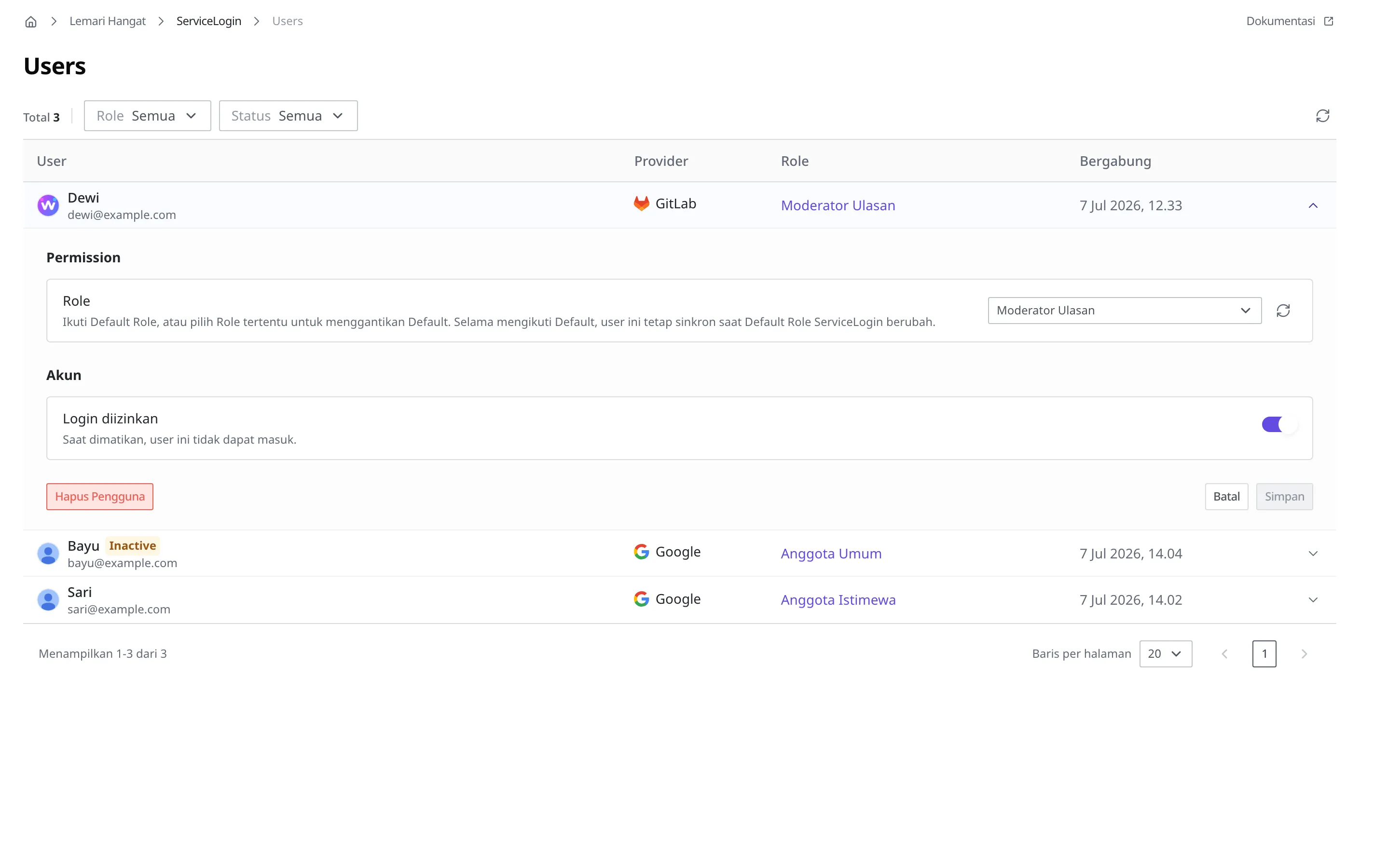This screenshot has width=1374, height=868.
Task: Click Dewi's avatar icon
Action: [x=48, y=205]
